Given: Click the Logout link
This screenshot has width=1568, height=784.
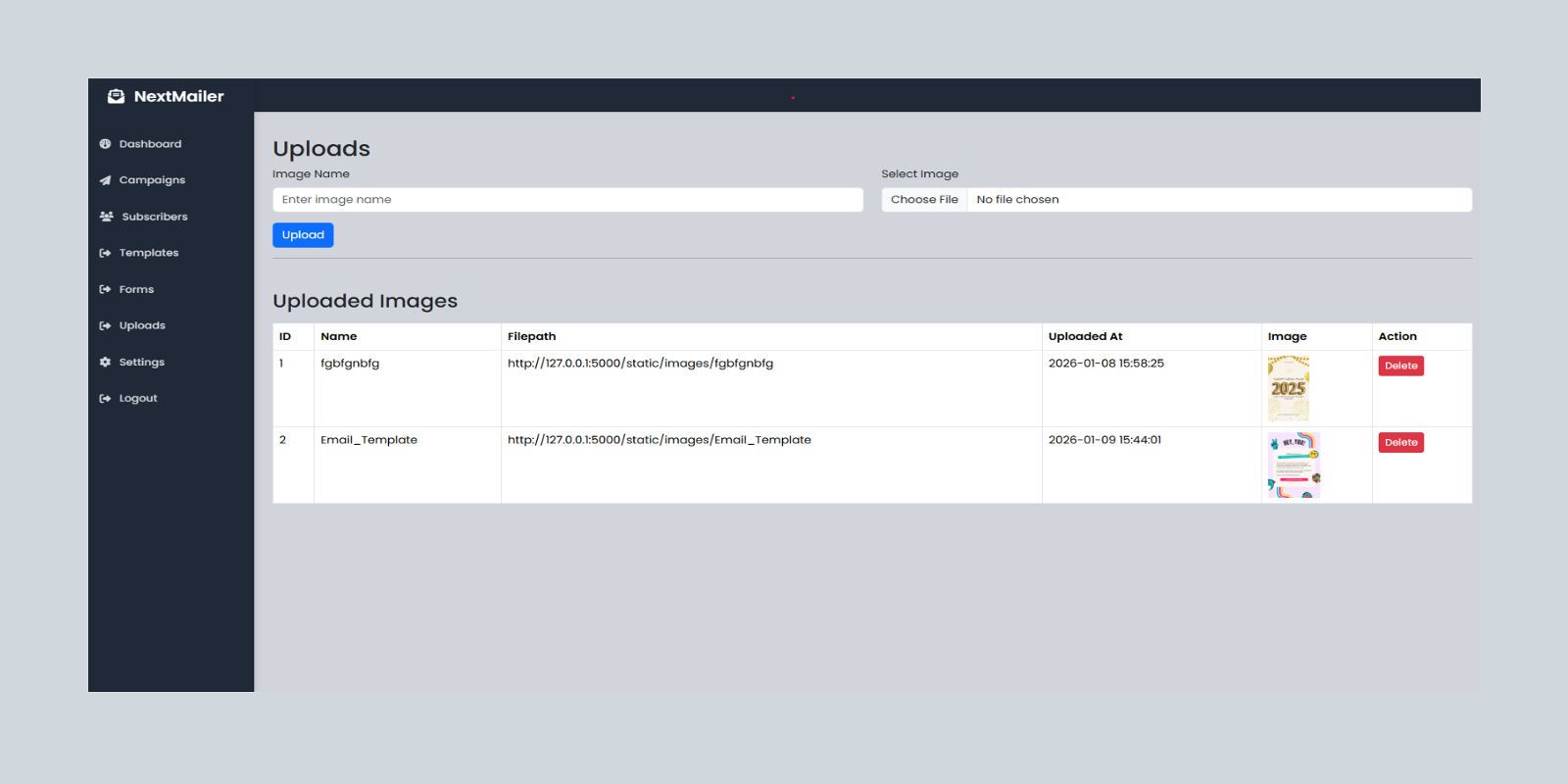Looking at the screenshot, I should pyautogui.click(x=138, y=398).
